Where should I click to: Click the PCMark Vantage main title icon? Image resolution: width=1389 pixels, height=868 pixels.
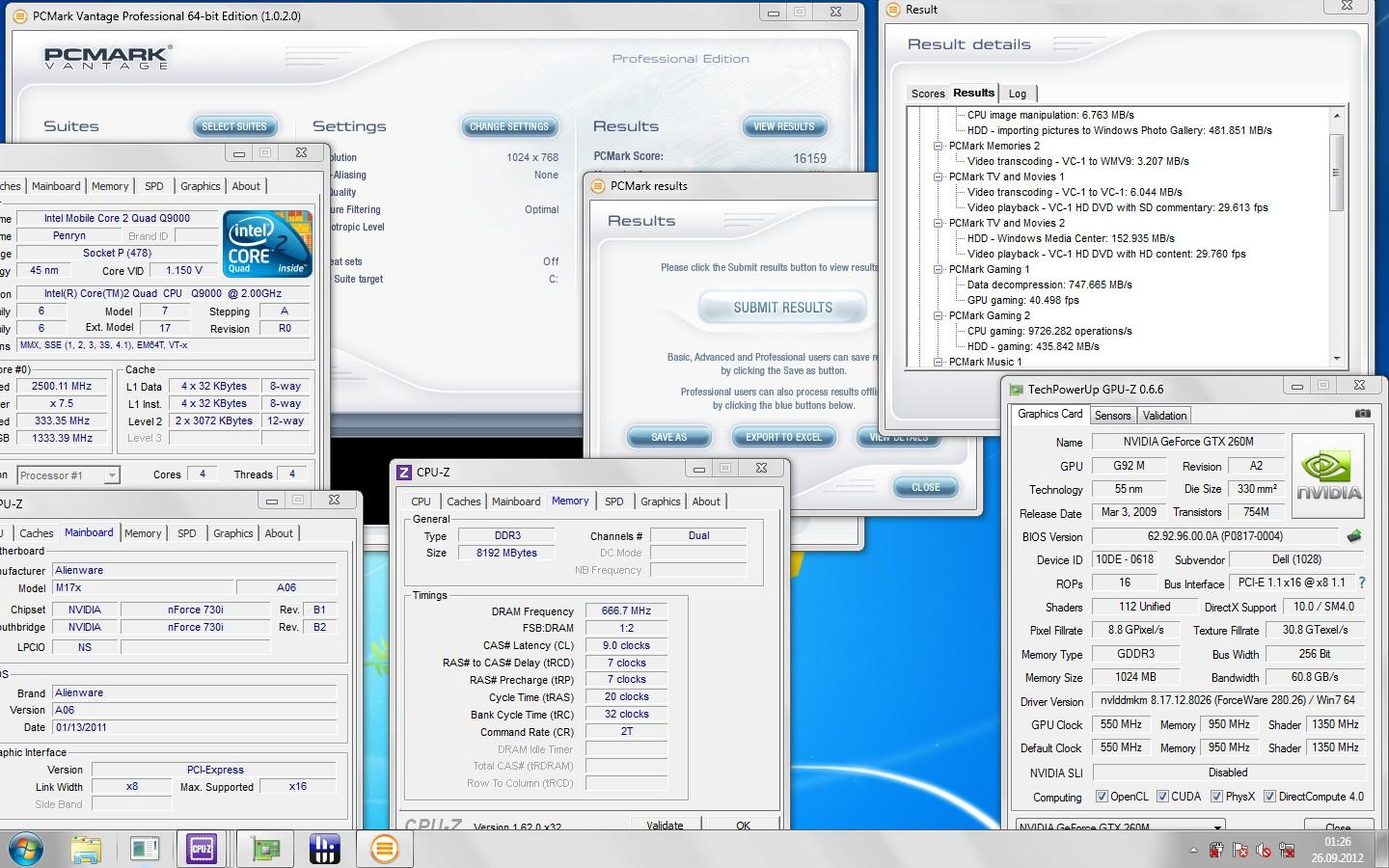coord(19,15)
